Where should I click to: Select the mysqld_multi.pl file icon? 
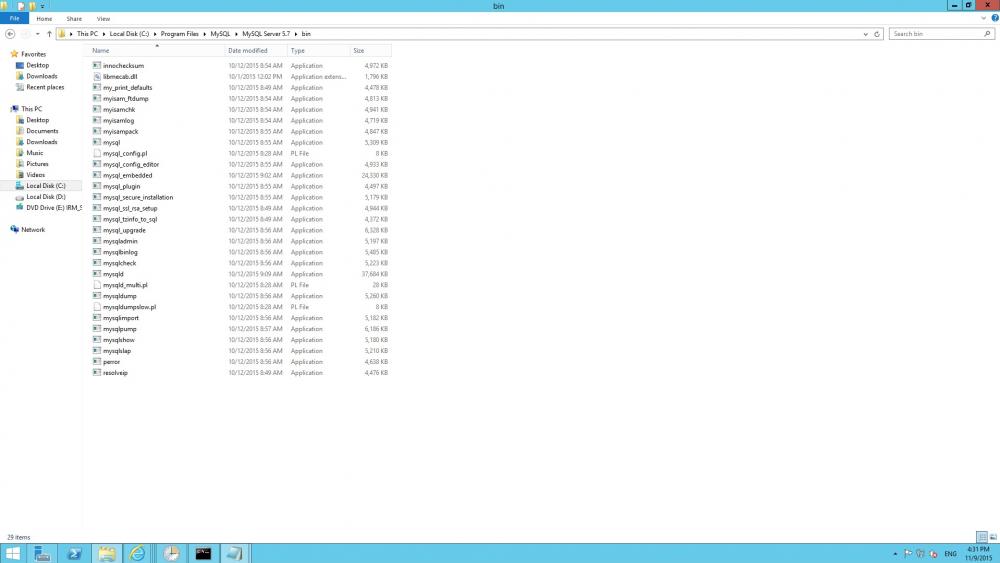[97, 285]
